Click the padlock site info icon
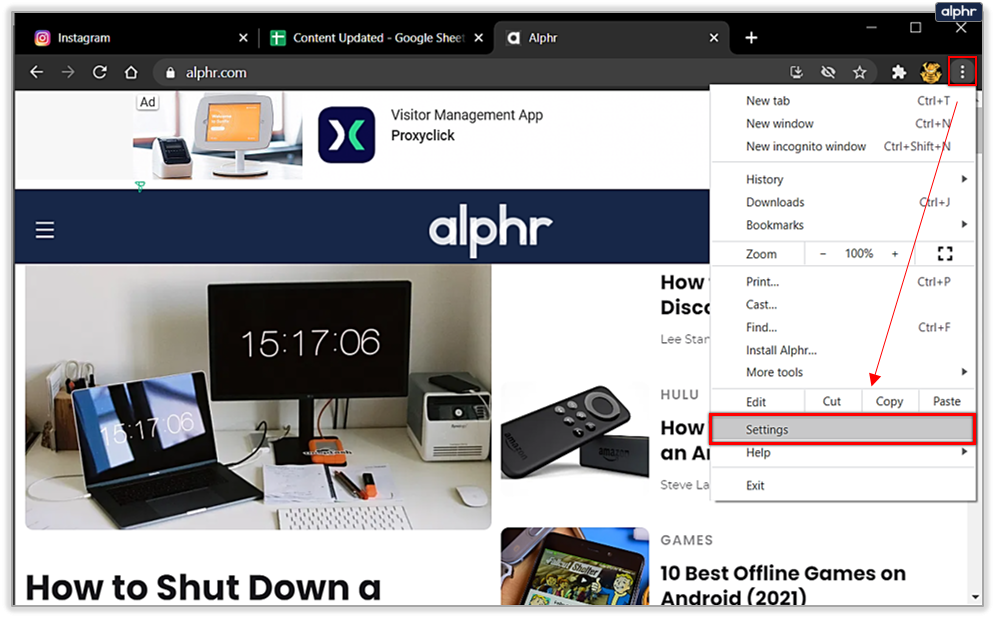The height and width of the screenshot is (618, 995). 170,73
